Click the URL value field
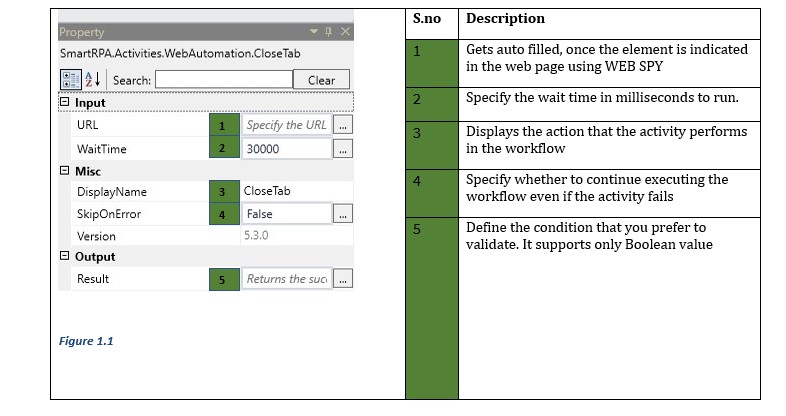Viewport: 786px width, 416px height. [x=287, y=125]
